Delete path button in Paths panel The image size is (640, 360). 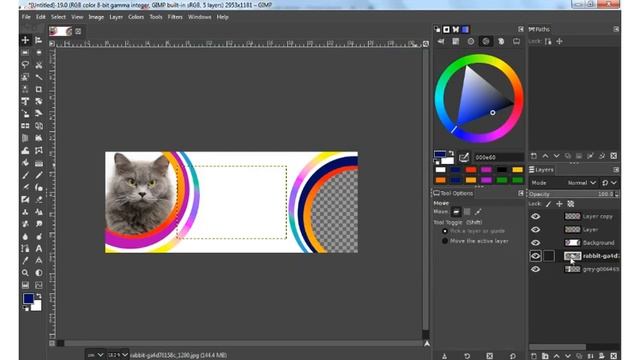click(x=613, y=156)
